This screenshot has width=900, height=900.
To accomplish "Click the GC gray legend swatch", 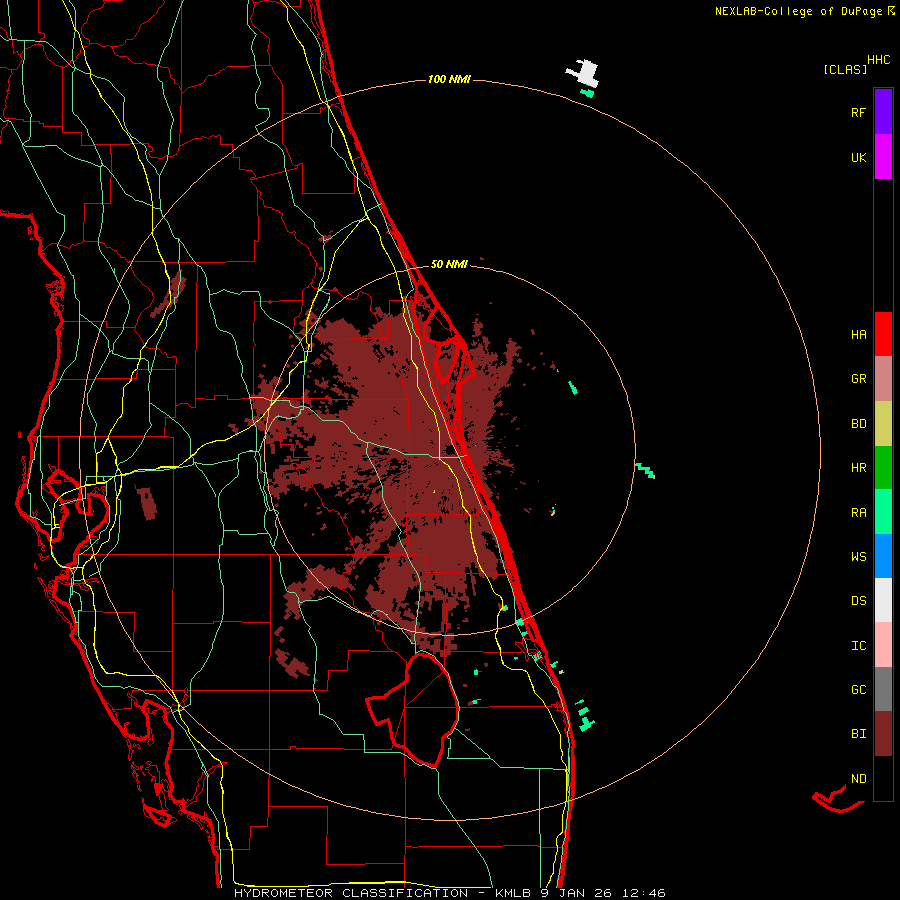I will pyautogui.click(x=883, y=689).
